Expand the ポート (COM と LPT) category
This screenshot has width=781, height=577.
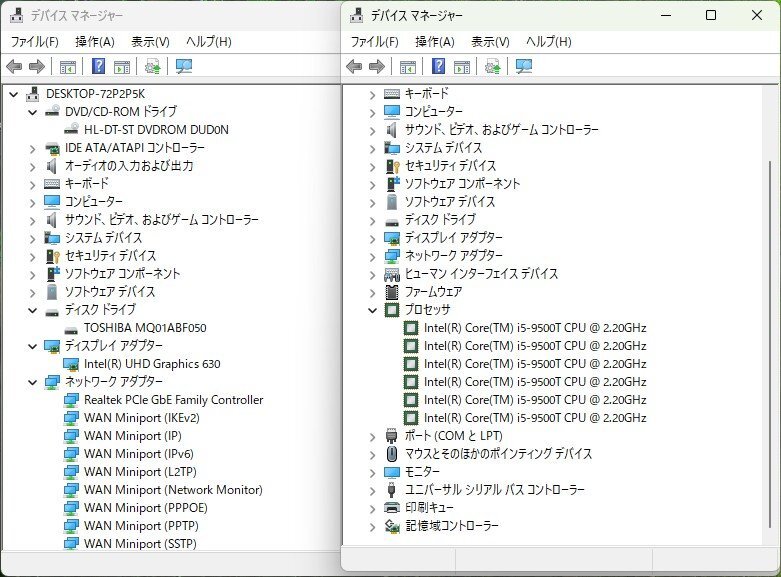[x=372, y=436]
